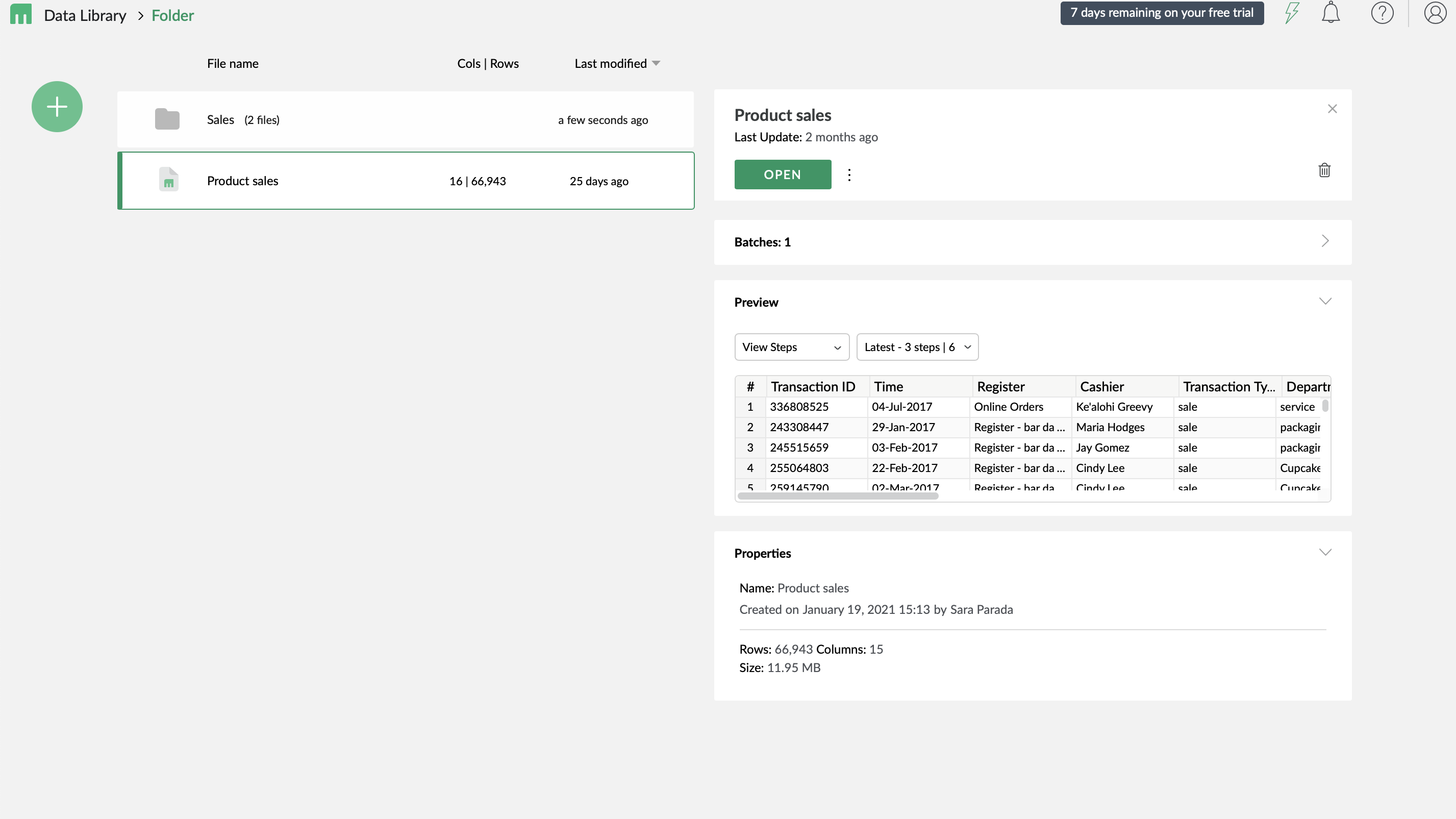Collapse the Preview section

pos(1325,301)
